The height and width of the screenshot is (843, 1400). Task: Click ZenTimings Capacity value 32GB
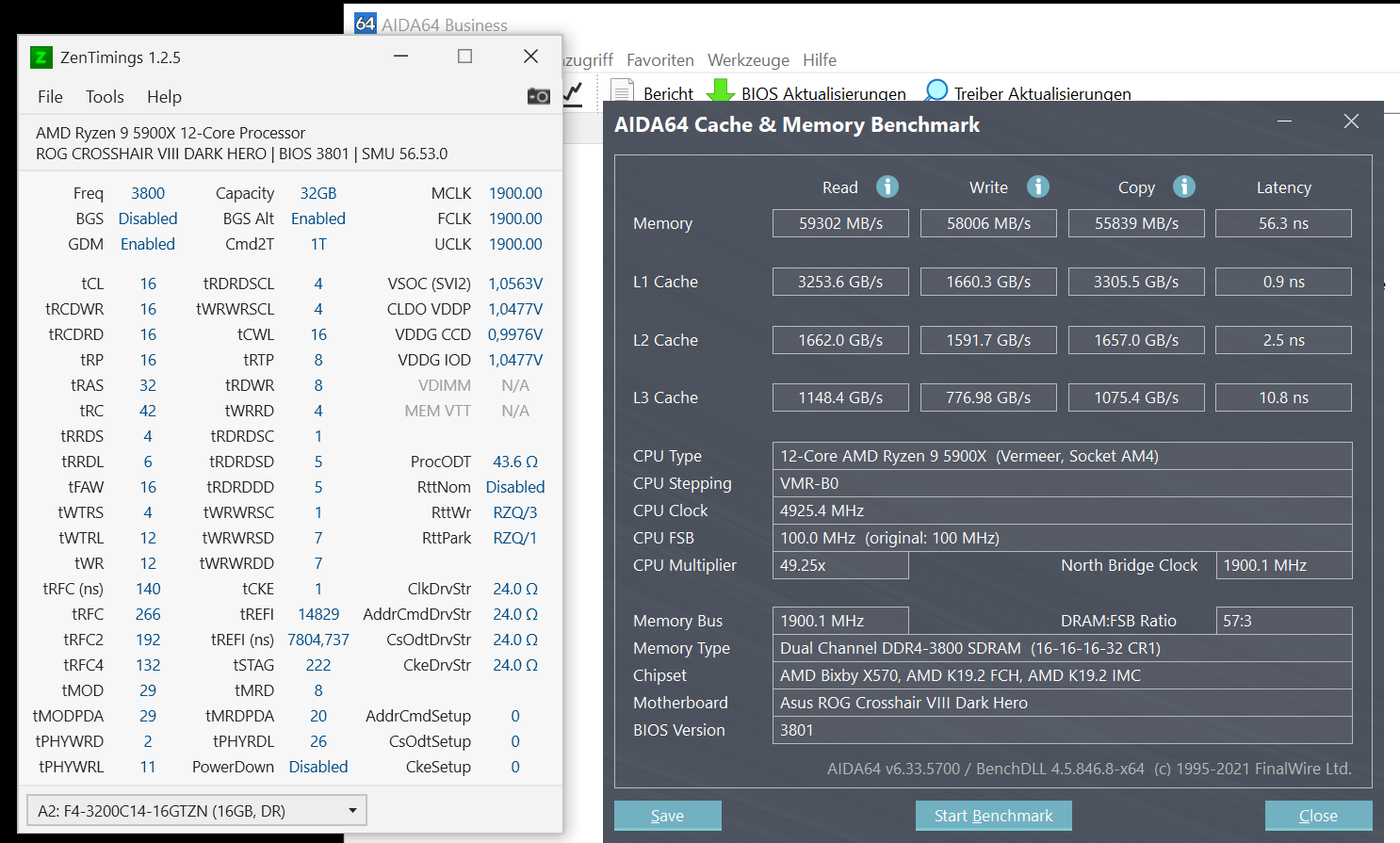pos(318,193)
